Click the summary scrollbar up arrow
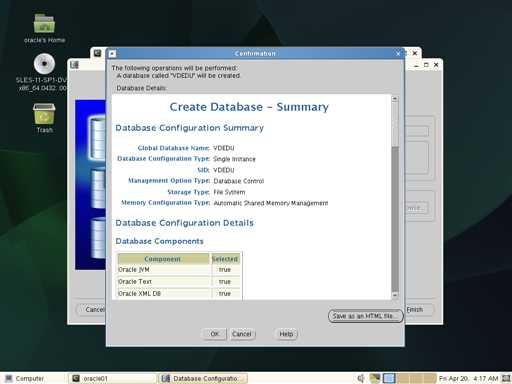This screenshot has height=384, width=512. click(x=395, y=99)
